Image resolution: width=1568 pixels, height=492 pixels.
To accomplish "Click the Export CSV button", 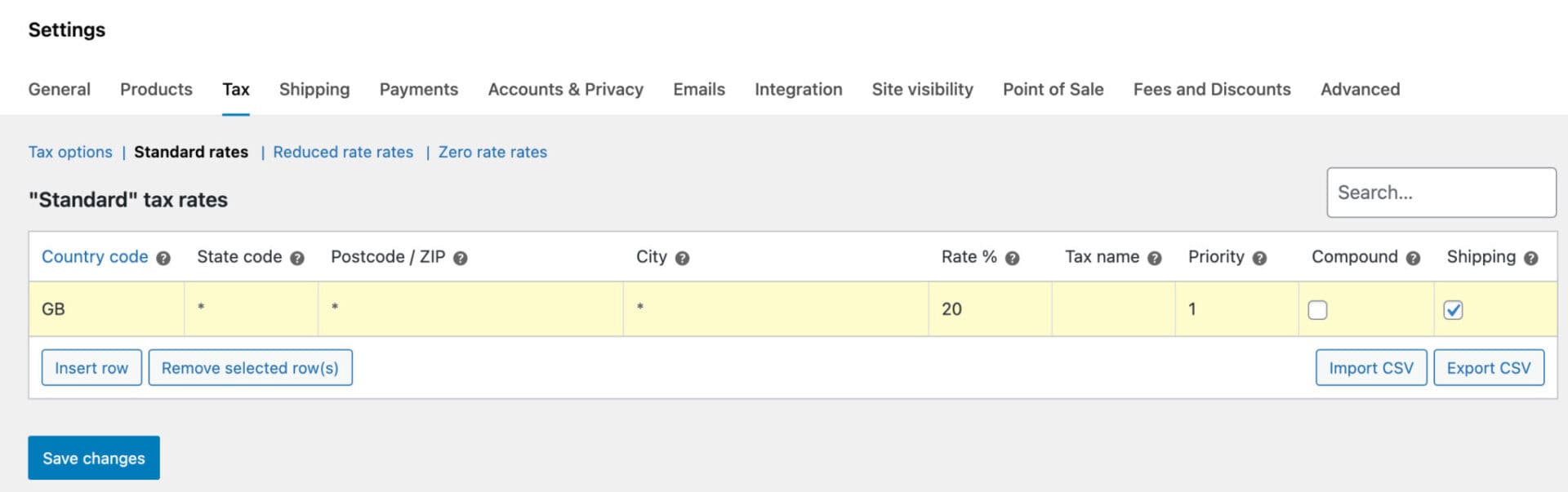I will [1489, 368].
